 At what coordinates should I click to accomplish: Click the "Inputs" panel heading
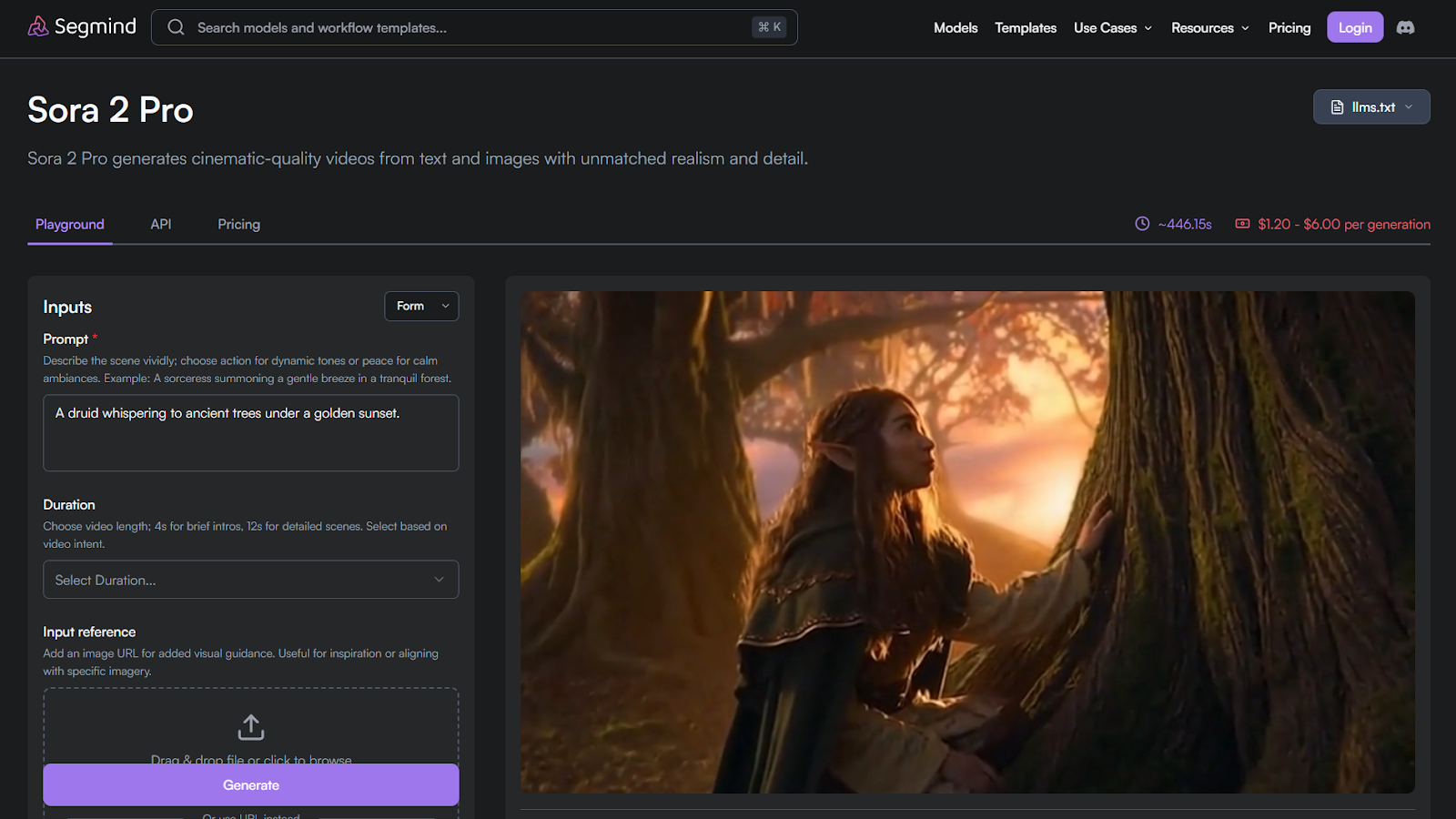point(67,308)
